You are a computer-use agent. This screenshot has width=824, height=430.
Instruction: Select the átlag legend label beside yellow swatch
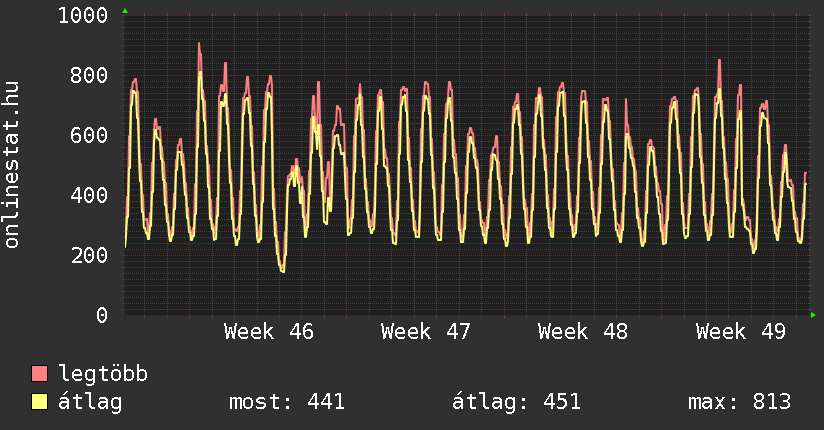[x=90, y=402]
